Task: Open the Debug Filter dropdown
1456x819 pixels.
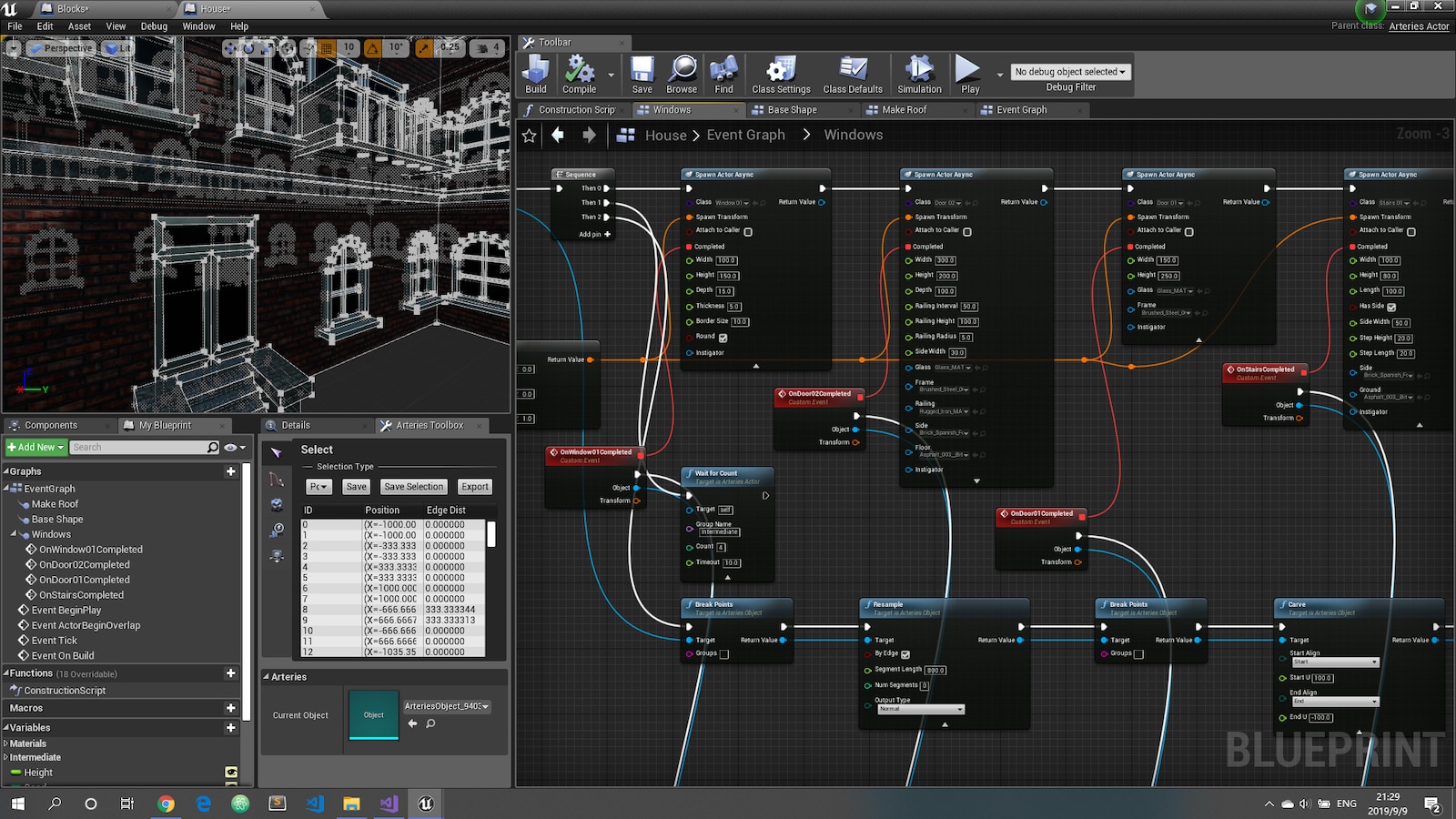Action: coord(1070,72)
